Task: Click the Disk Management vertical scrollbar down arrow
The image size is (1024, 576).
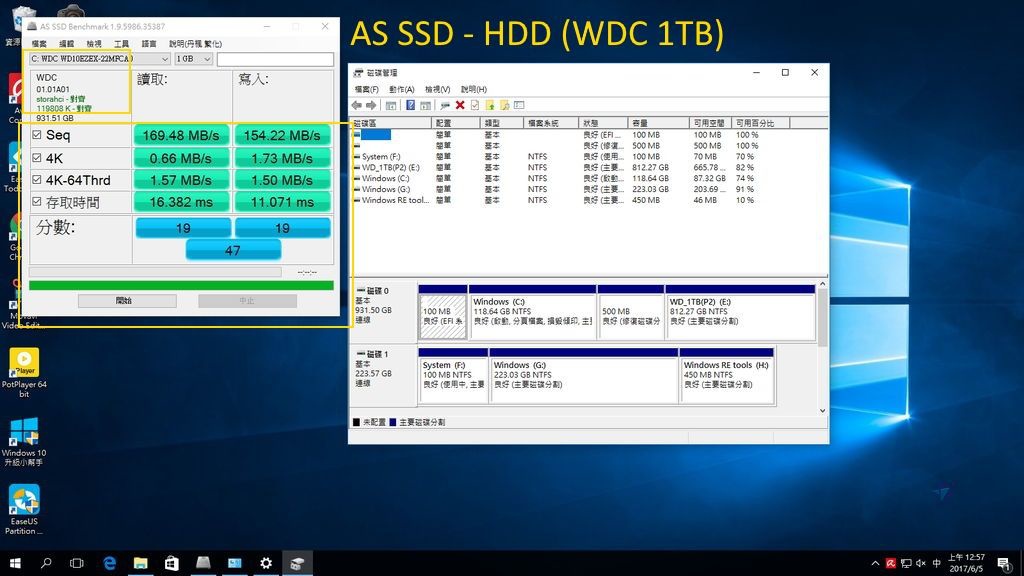Action: tap(823, 410)
